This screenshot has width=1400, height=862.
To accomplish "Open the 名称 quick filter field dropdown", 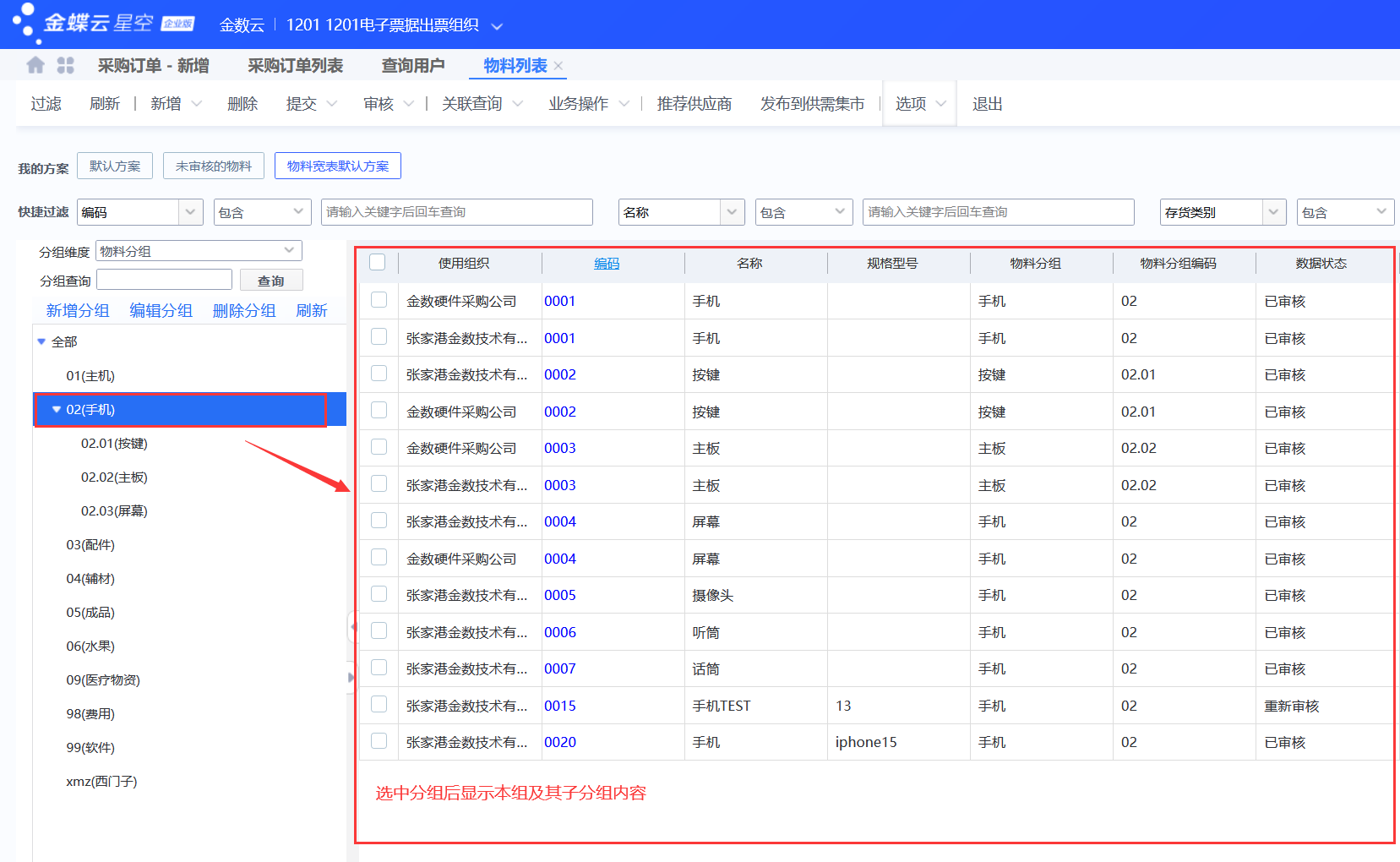I will (x=733, y=212).
